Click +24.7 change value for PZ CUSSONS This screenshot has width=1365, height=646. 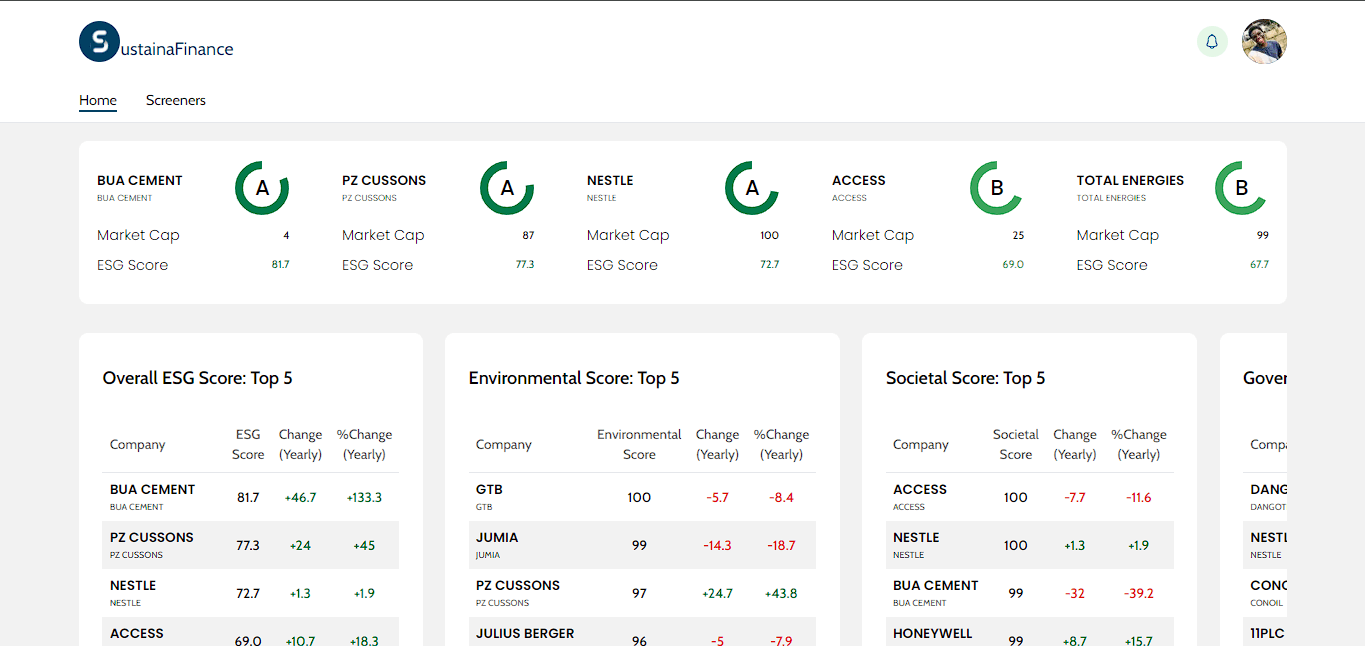click(x=717, y=593)
